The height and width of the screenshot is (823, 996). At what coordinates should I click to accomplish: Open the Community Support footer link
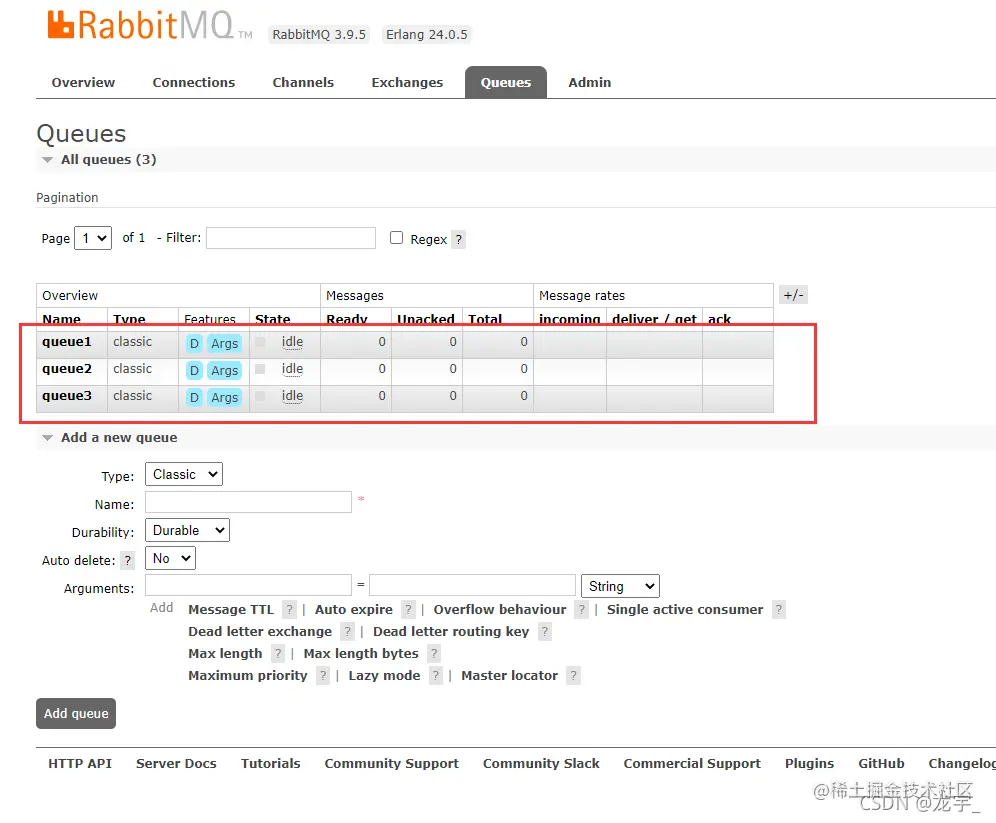coord(391,764)
